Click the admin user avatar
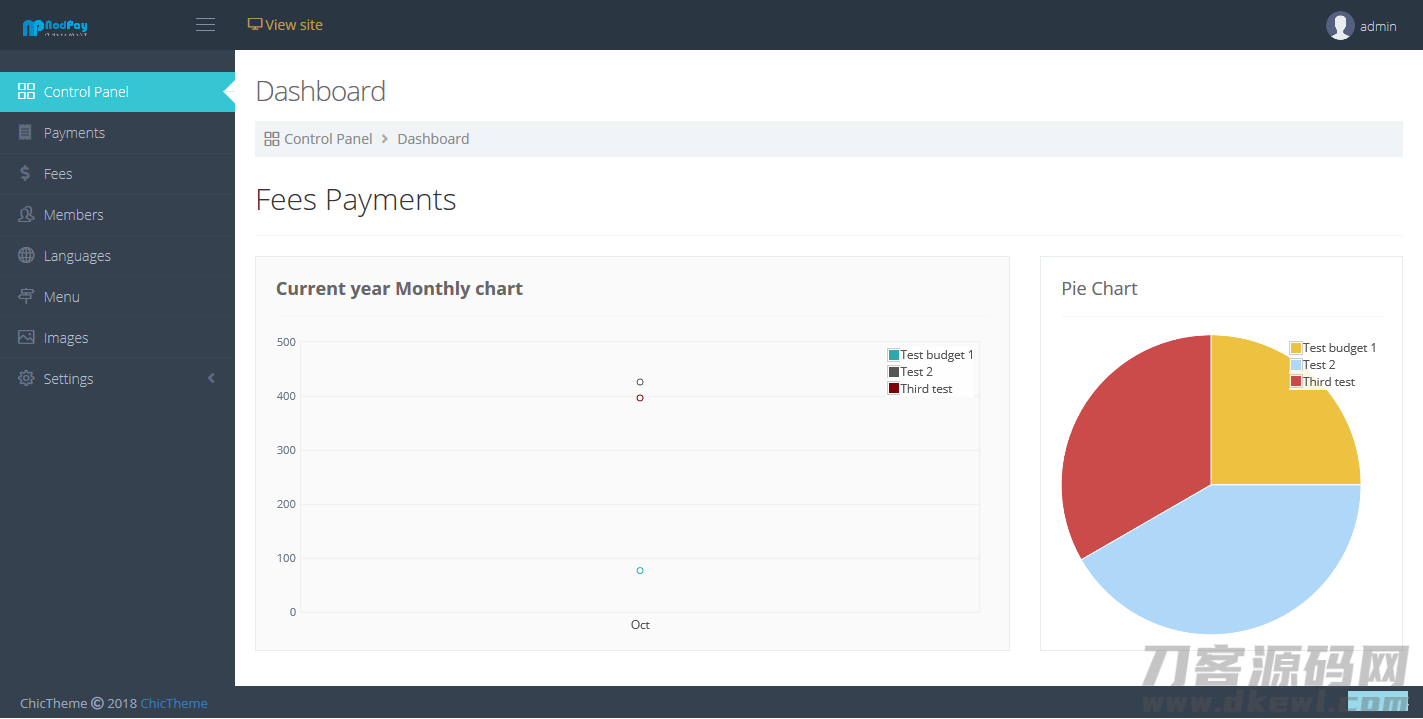The height and width of the screenshot is (719, 1423). point(1340,26)
